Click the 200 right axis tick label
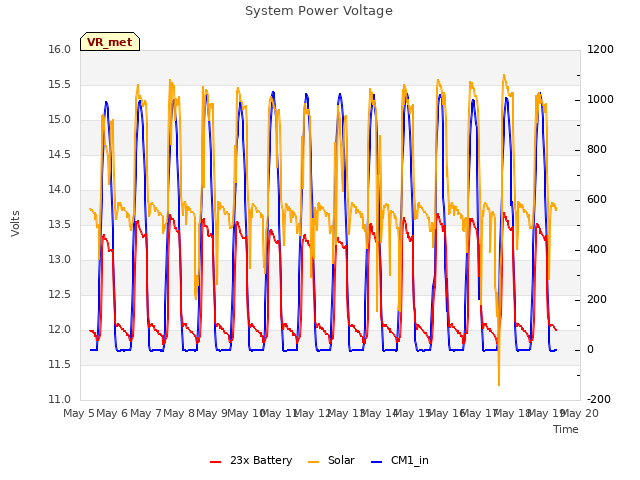The image size is (640, 480). click(x=597, y=300)
